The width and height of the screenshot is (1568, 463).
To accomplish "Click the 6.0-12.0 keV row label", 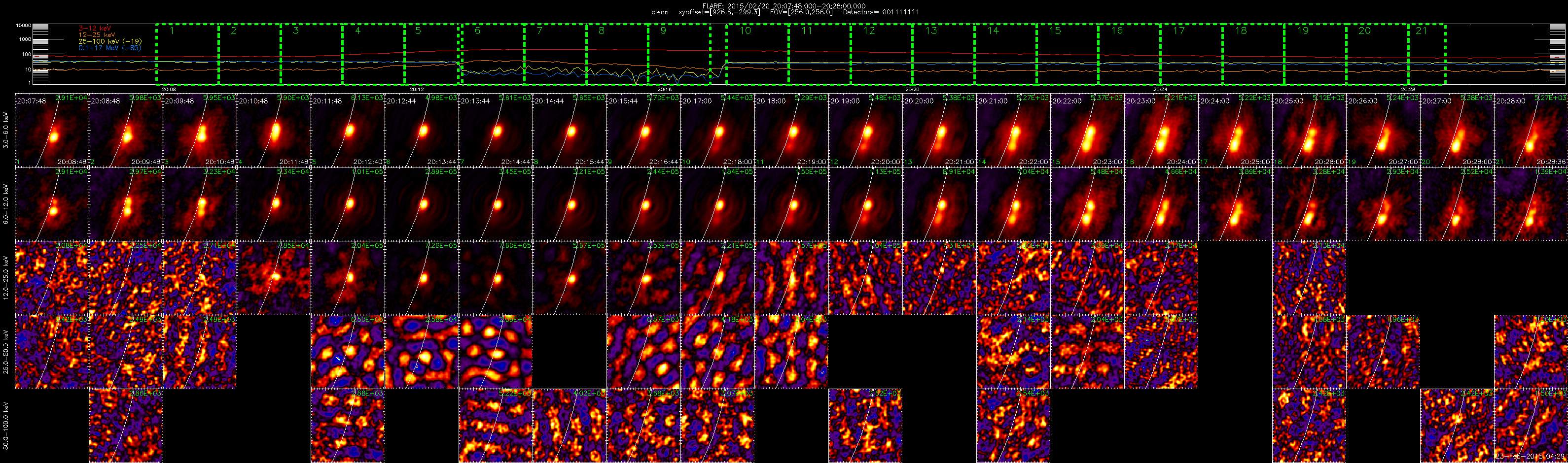I will tap(6, 204).
